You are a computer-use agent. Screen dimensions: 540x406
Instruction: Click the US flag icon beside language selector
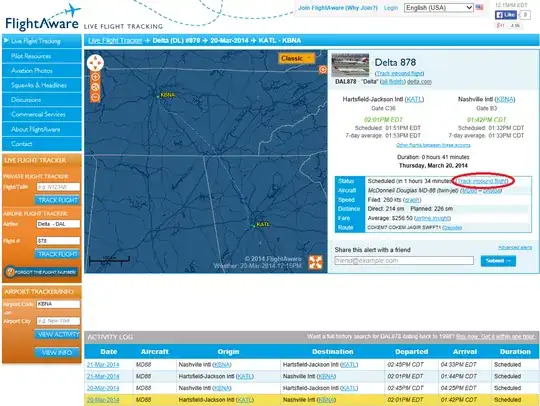pos(479,7)
